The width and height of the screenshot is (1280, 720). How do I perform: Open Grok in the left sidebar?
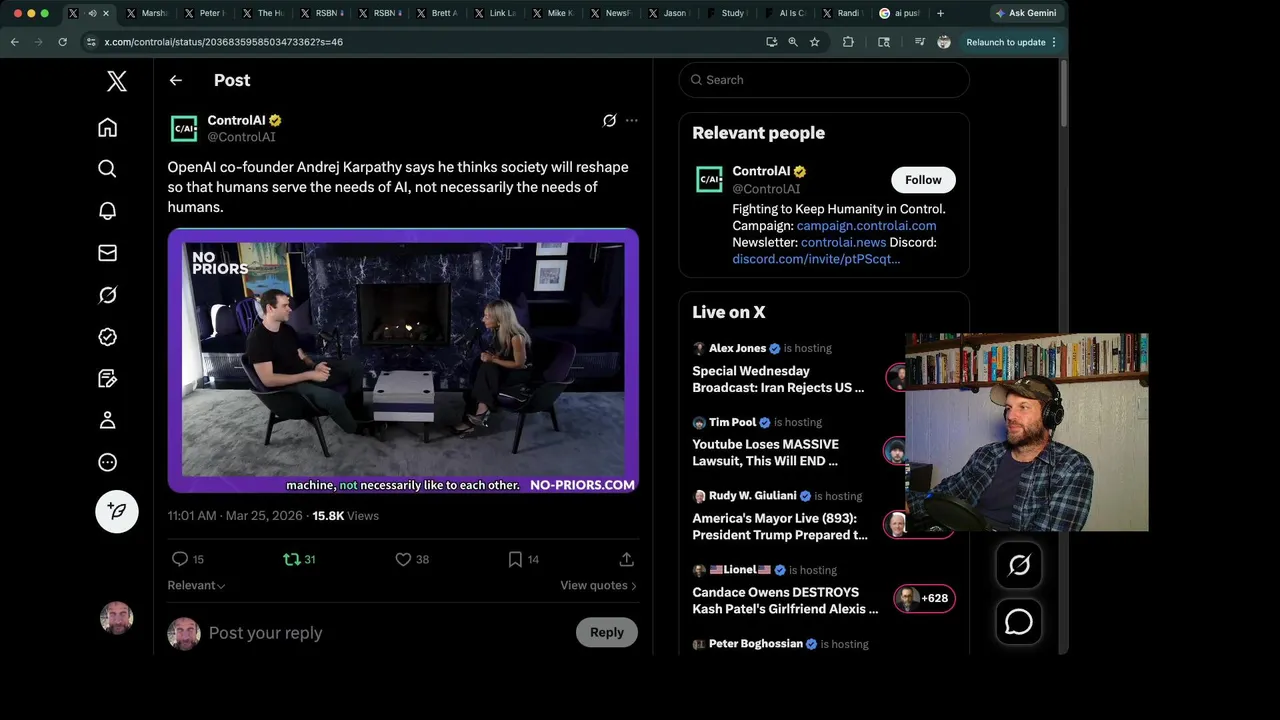click(107, 295)
